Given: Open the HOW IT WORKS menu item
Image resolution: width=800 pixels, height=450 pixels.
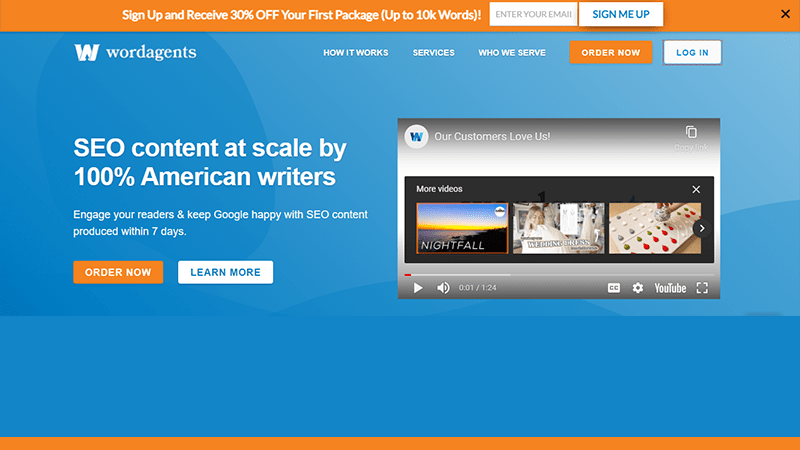Looking at the screenshot, I should [x=356, y=53].
